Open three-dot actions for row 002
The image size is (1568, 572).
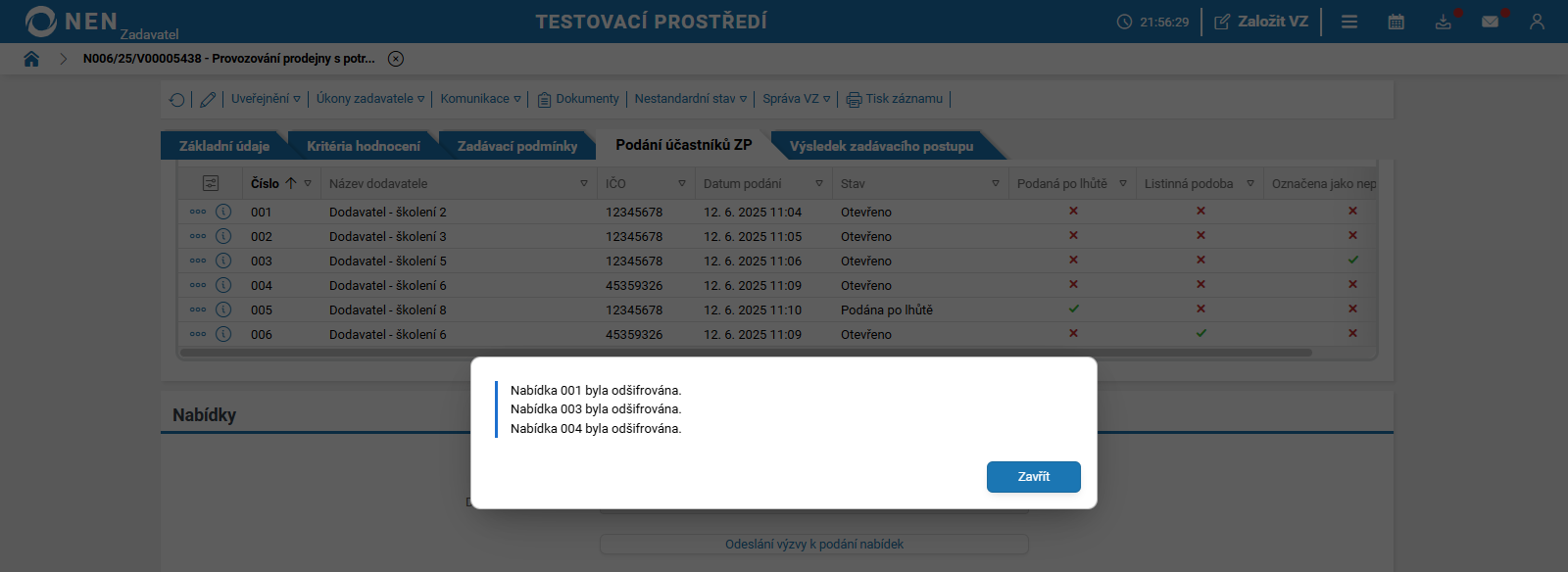point(198,236)
